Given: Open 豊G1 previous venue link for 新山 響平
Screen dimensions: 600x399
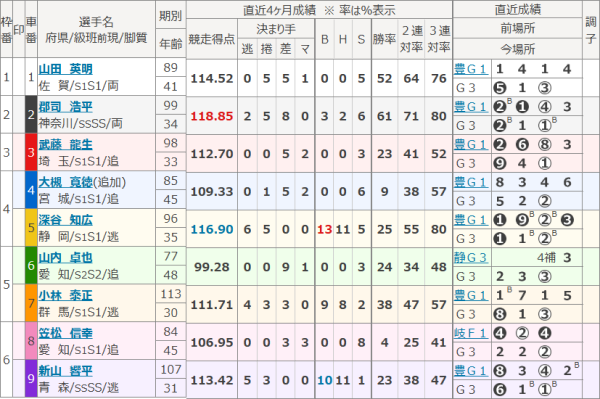Looking at the screenshot, I should pos(471,371).
